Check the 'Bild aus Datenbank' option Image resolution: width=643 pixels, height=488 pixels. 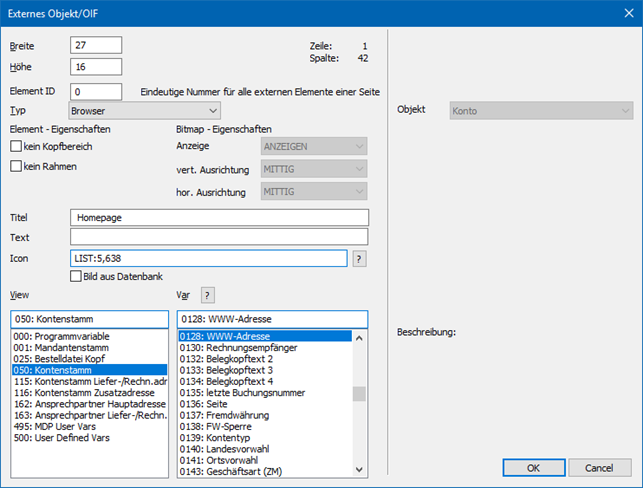coord(76,276)
